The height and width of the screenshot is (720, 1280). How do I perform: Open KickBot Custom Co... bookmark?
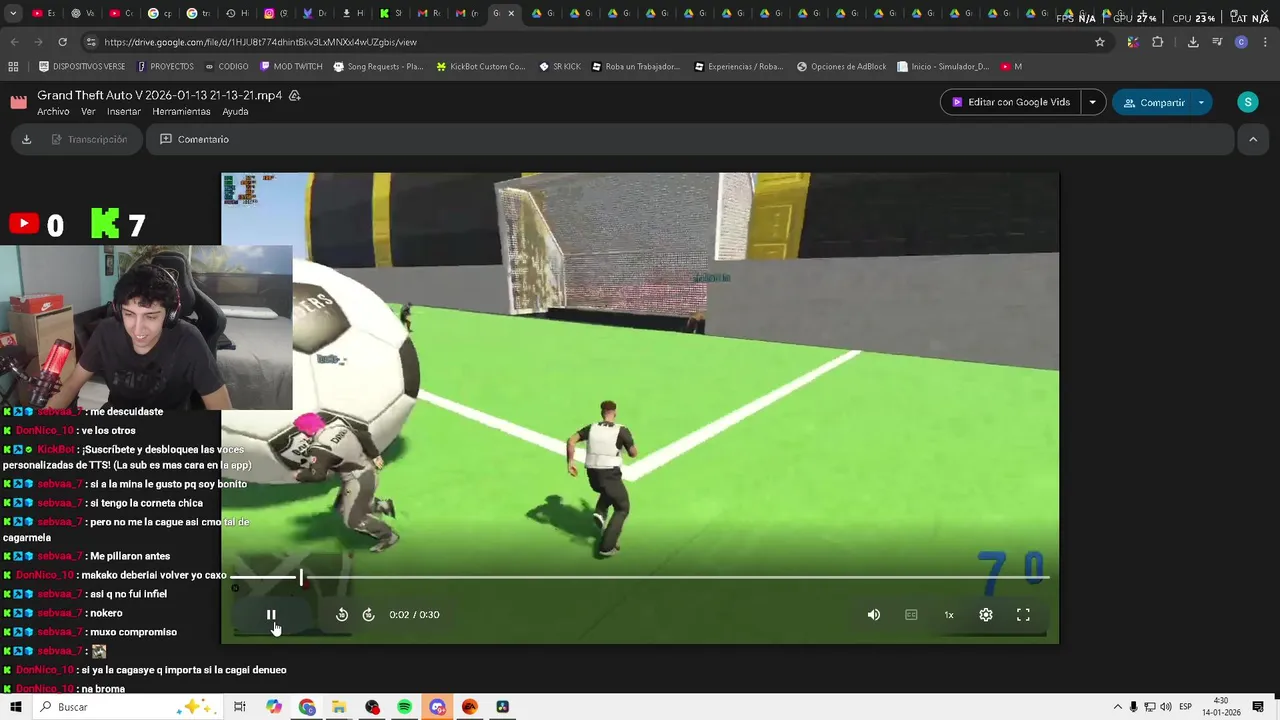(x=480, y=67)
